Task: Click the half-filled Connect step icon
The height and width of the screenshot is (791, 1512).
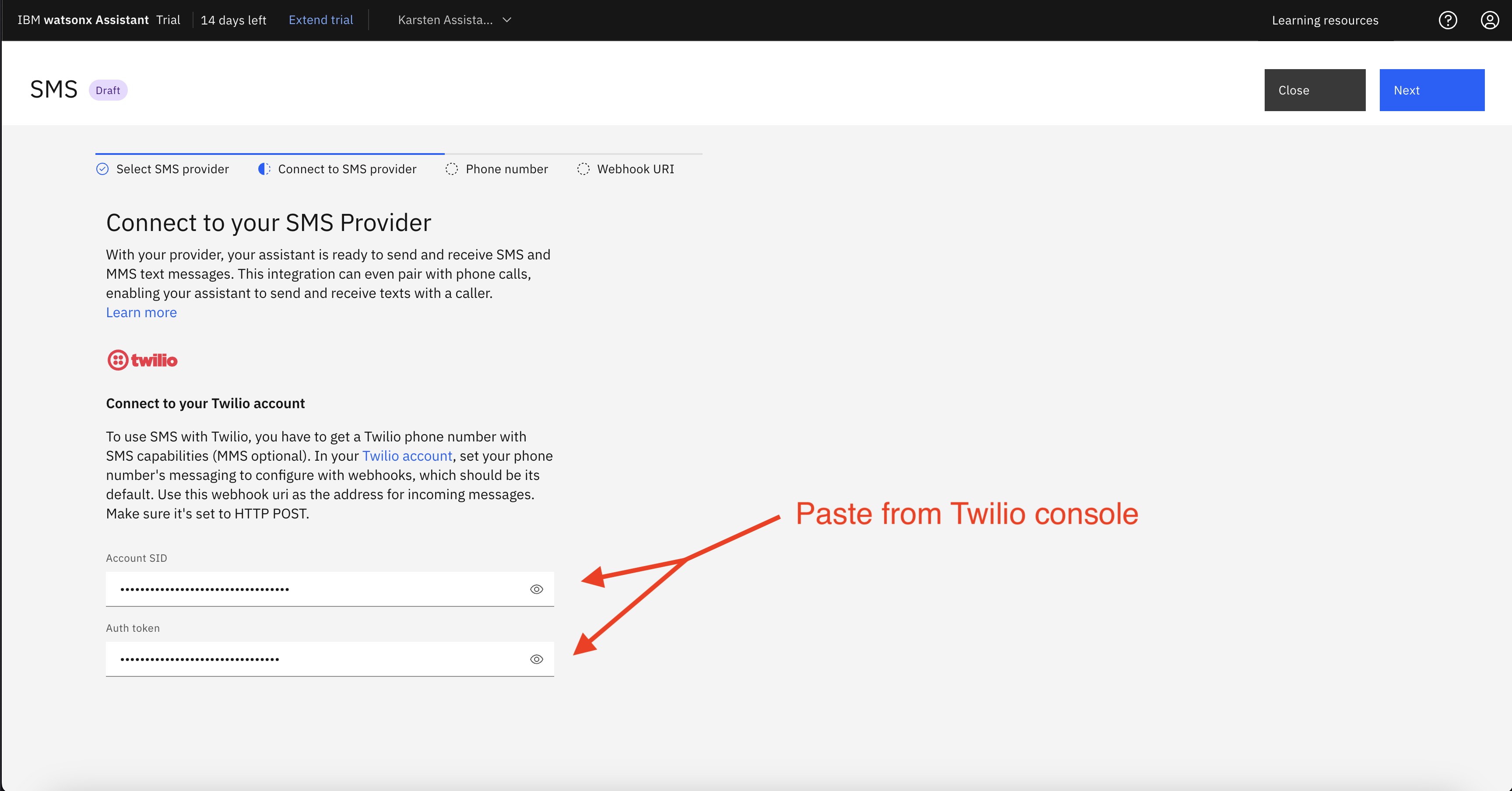Action: point(264,169)
